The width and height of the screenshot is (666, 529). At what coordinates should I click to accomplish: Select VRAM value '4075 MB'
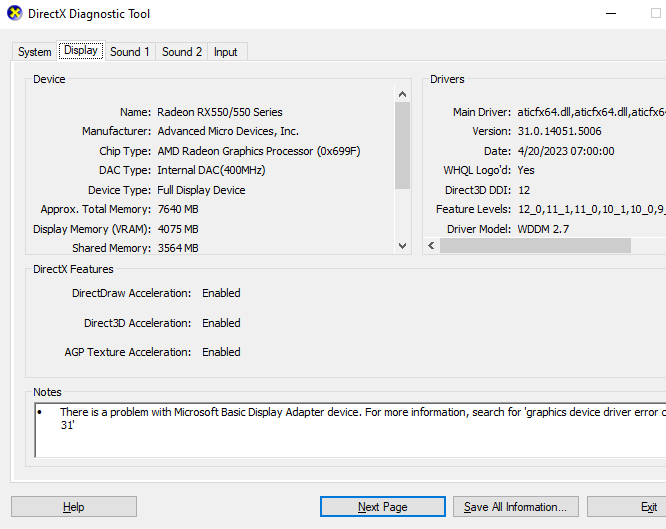[178, 229]
